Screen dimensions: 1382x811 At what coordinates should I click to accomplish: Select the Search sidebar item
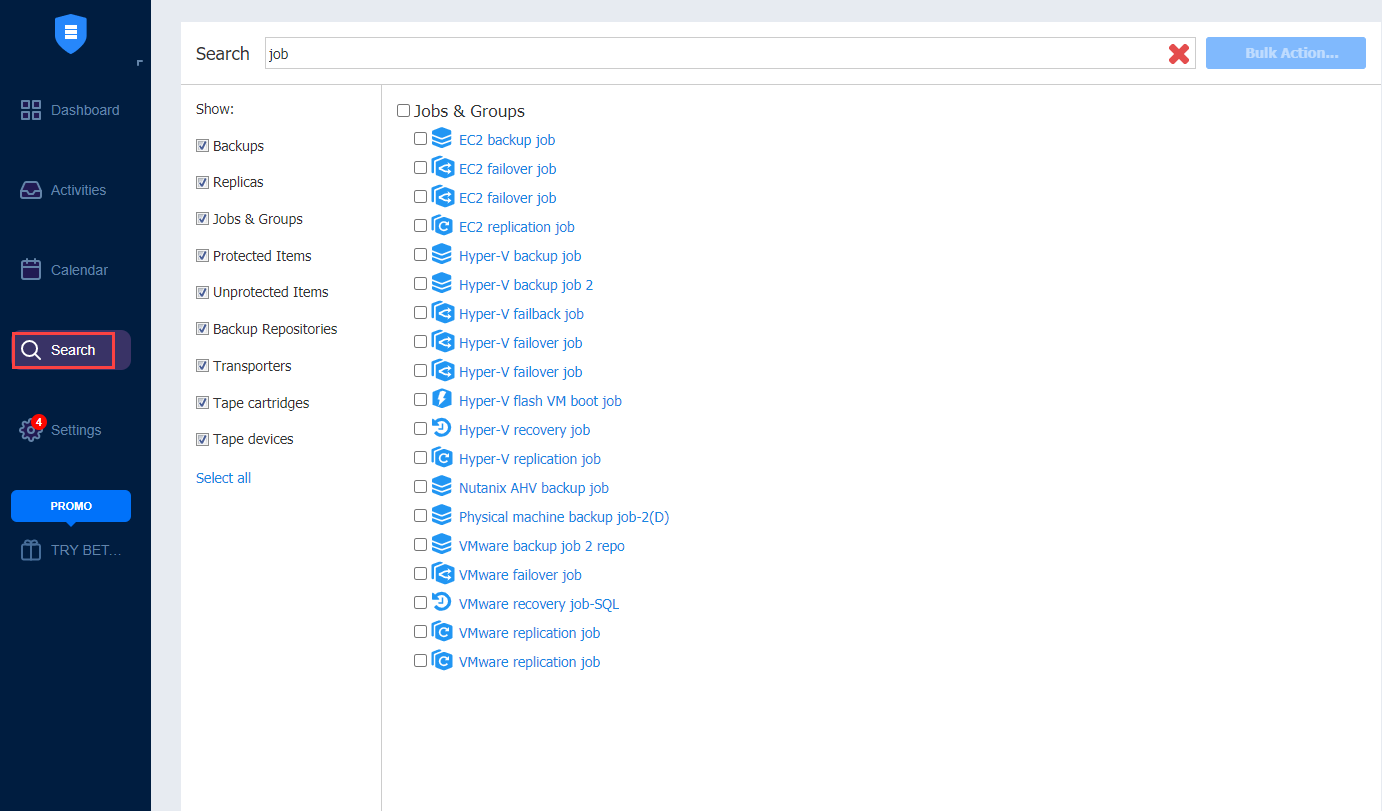click(x=70, y=350)
